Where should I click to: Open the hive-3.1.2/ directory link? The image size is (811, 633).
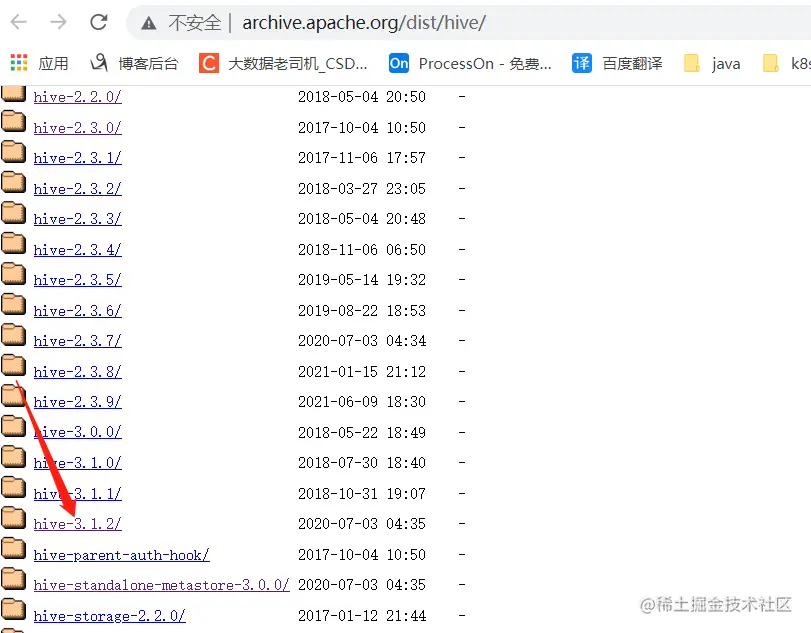[x=78, y=524]
